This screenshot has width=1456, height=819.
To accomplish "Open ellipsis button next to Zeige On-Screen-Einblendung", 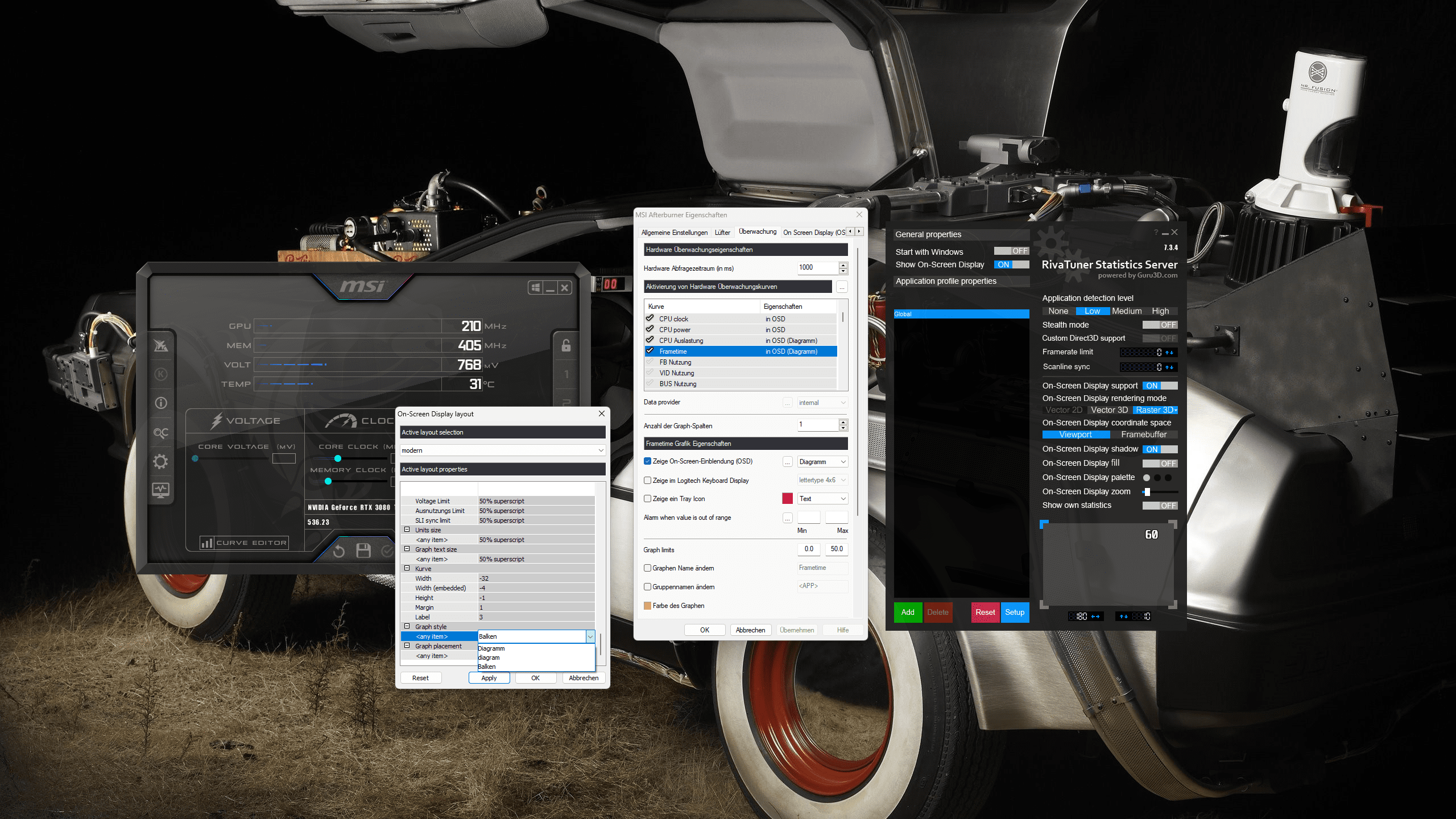I will (788, 462).
